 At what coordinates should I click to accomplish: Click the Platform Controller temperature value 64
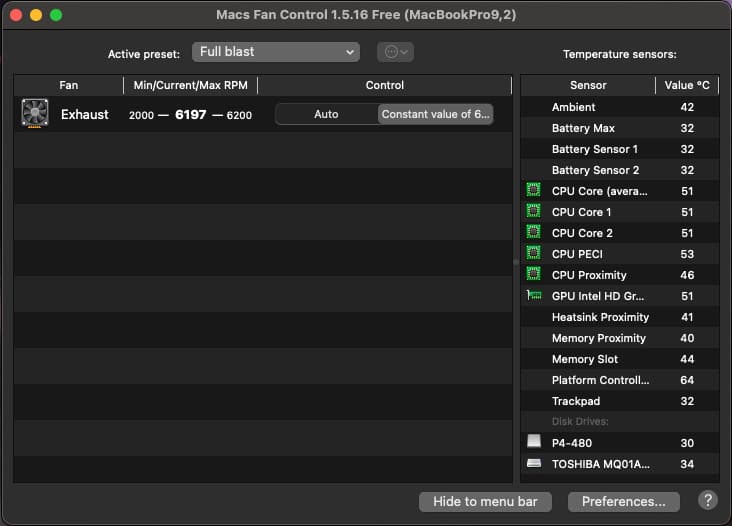pos(687,380)
